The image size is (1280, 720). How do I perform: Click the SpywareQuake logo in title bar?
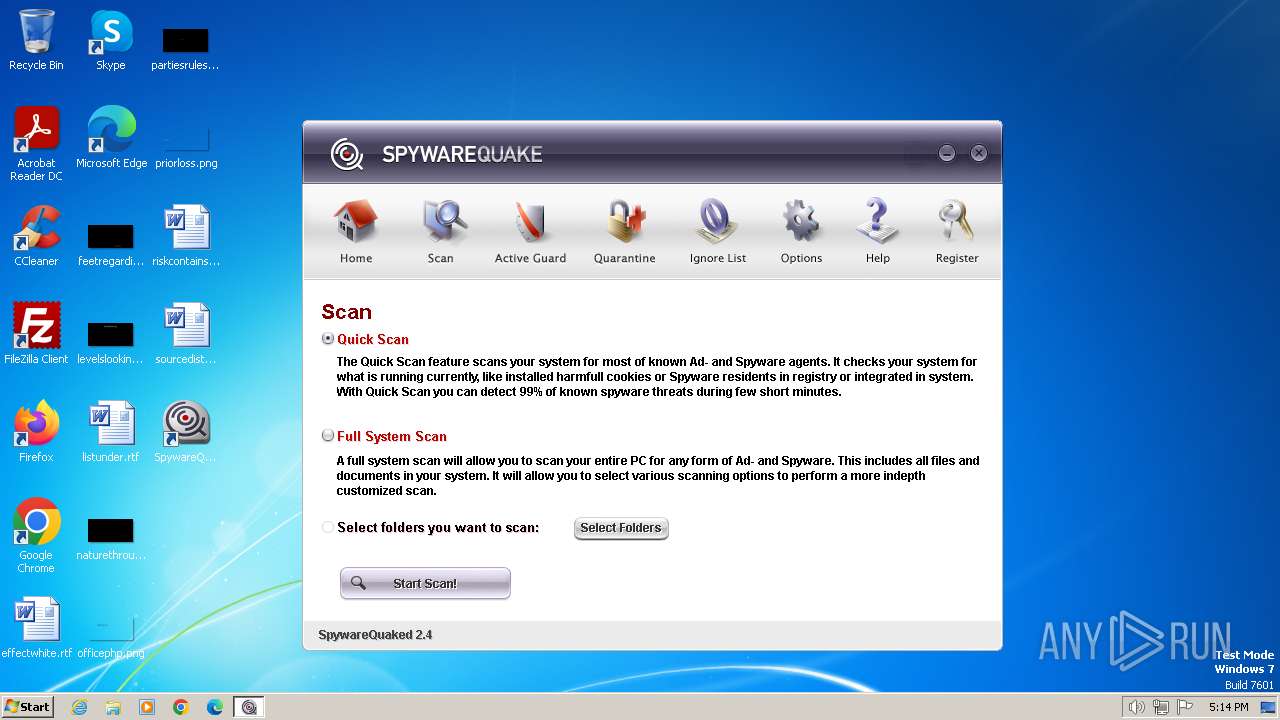pos(437,154)
